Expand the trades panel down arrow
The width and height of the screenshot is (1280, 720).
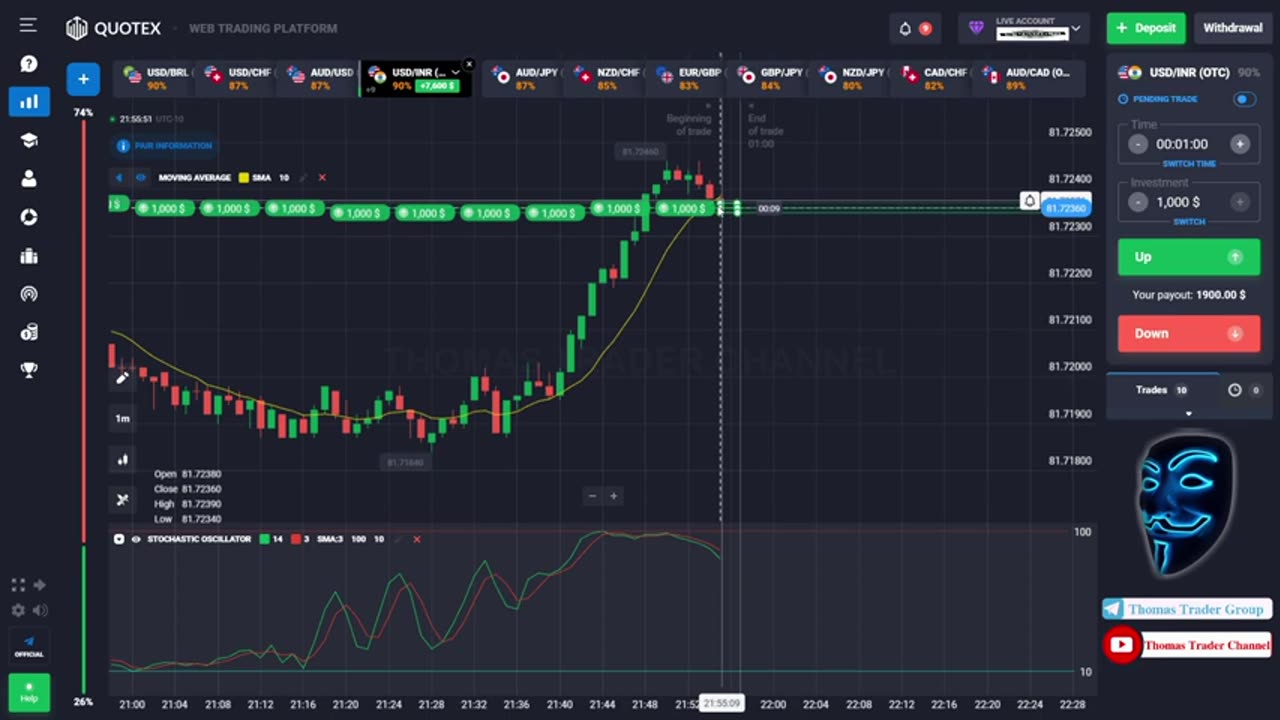pyautogui.click(x=1188, y=414)
